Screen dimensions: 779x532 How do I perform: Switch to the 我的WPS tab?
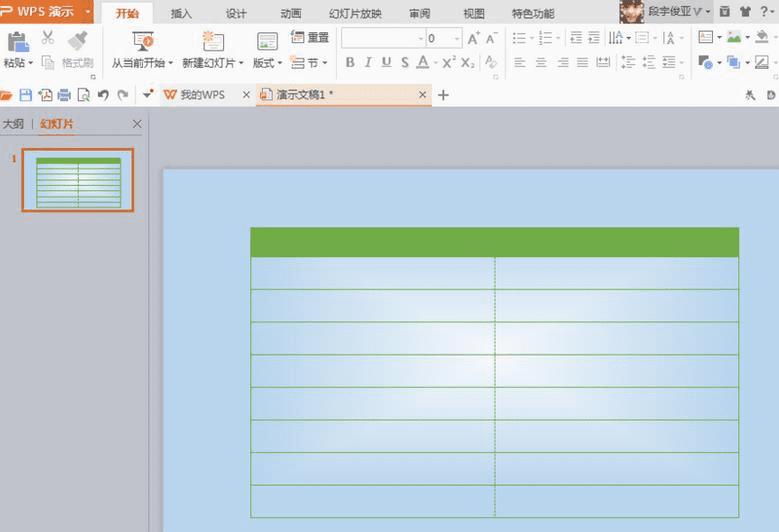pyautogui.click(x=203, y=94)
